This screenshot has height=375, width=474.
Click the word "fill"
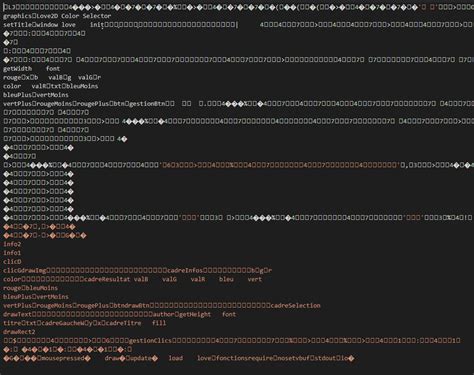tap(159, 323)
